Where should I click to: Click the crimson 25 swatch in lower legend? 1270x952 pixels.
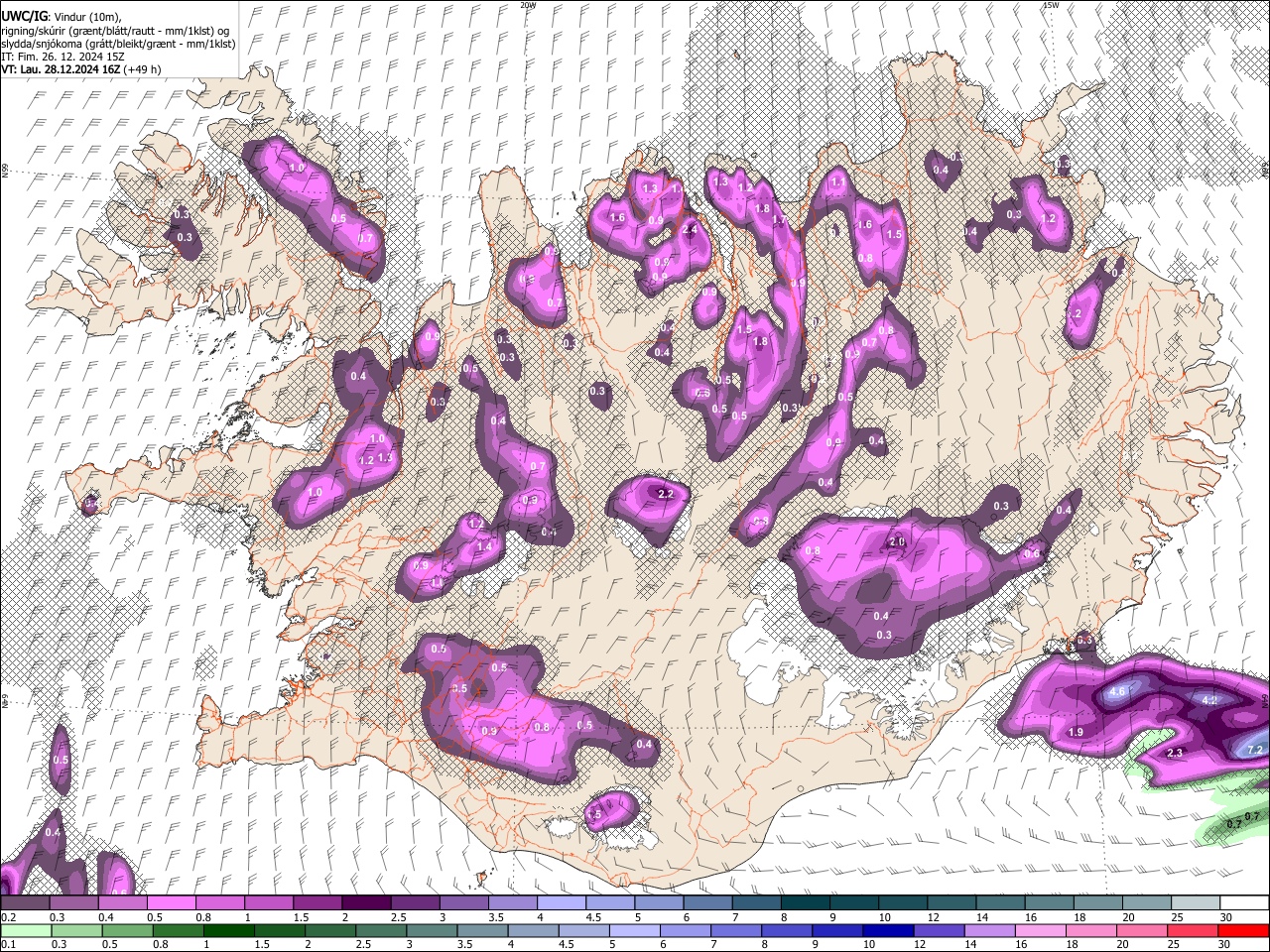(x=1193, y=930)
